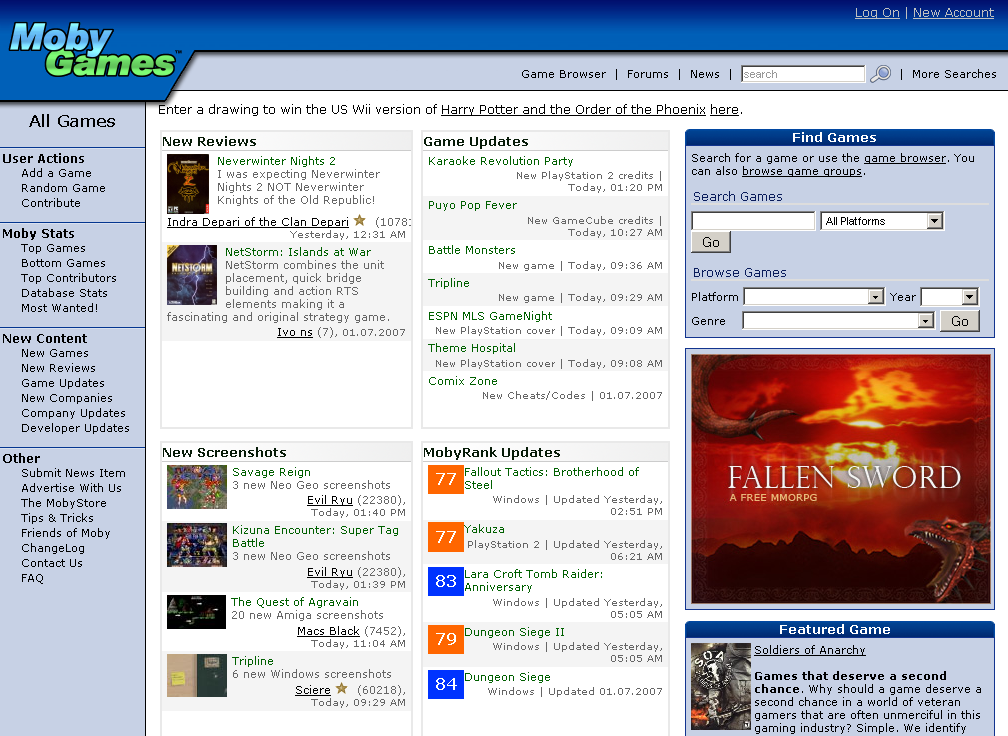Click FAQ in sidebar
The height and width of the screenshot is (736, 1008).
pos(32,578)
